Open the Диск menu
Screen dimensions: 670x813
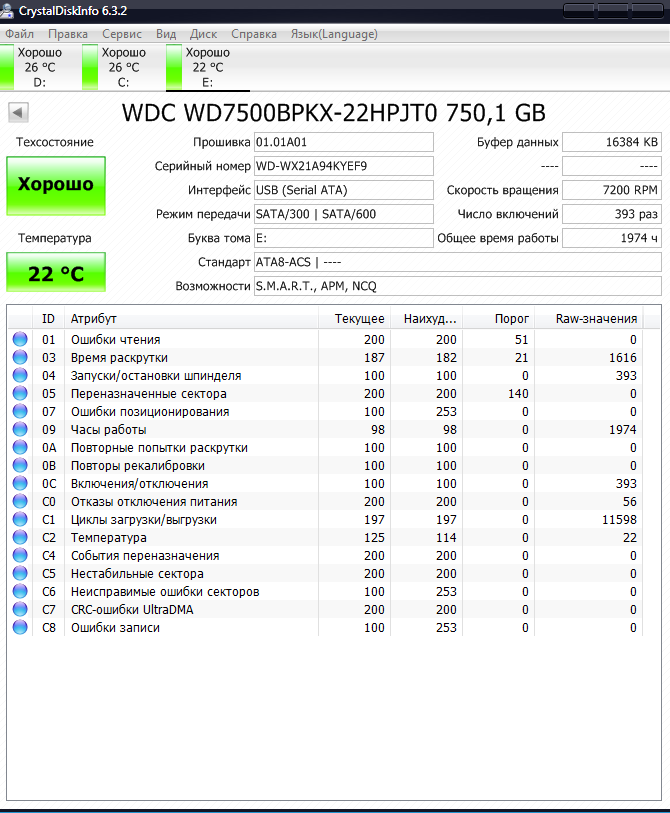(203, 34)
